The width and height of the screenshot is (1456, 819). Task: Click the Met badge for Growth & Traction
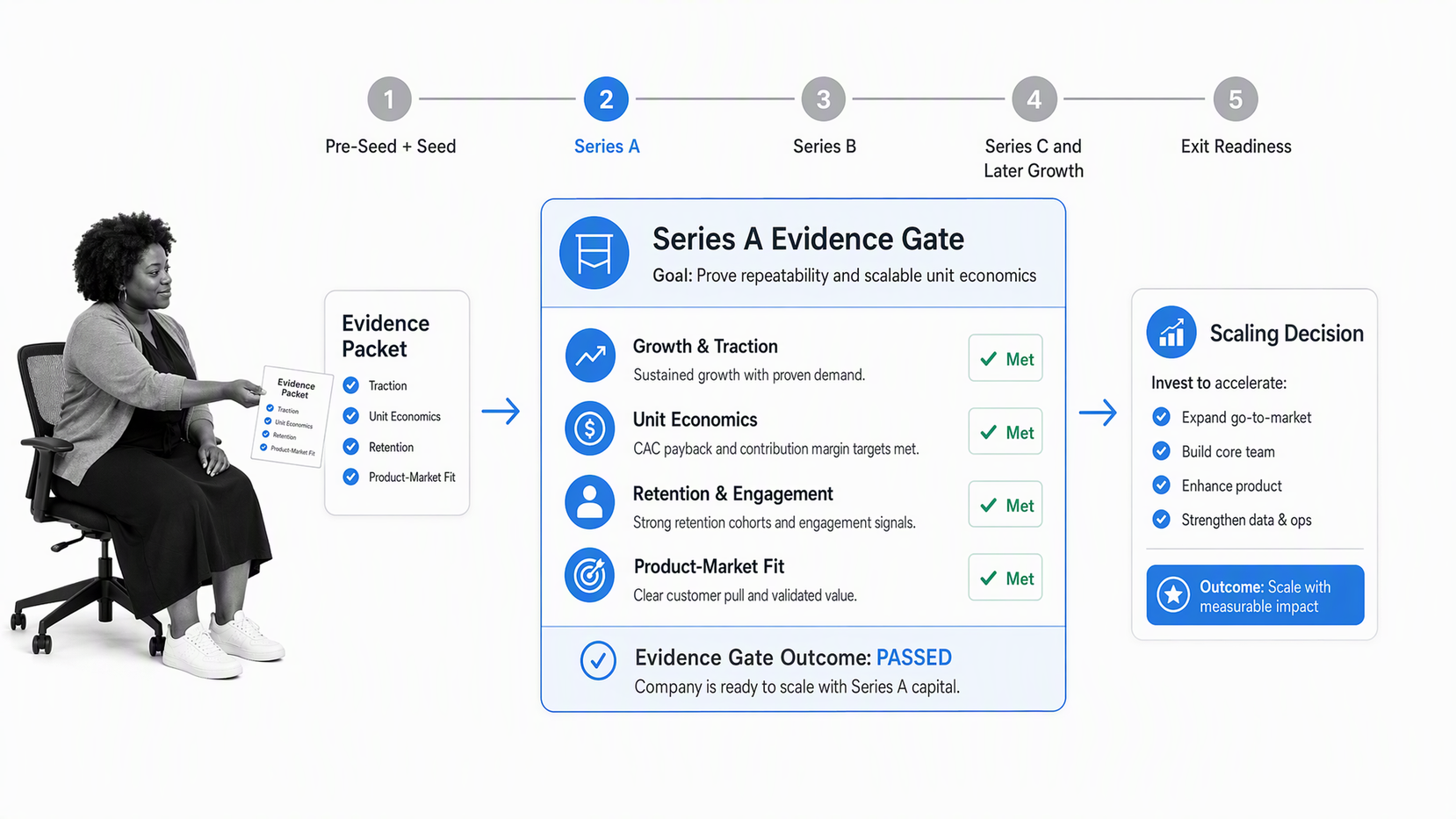[1006, 358]
